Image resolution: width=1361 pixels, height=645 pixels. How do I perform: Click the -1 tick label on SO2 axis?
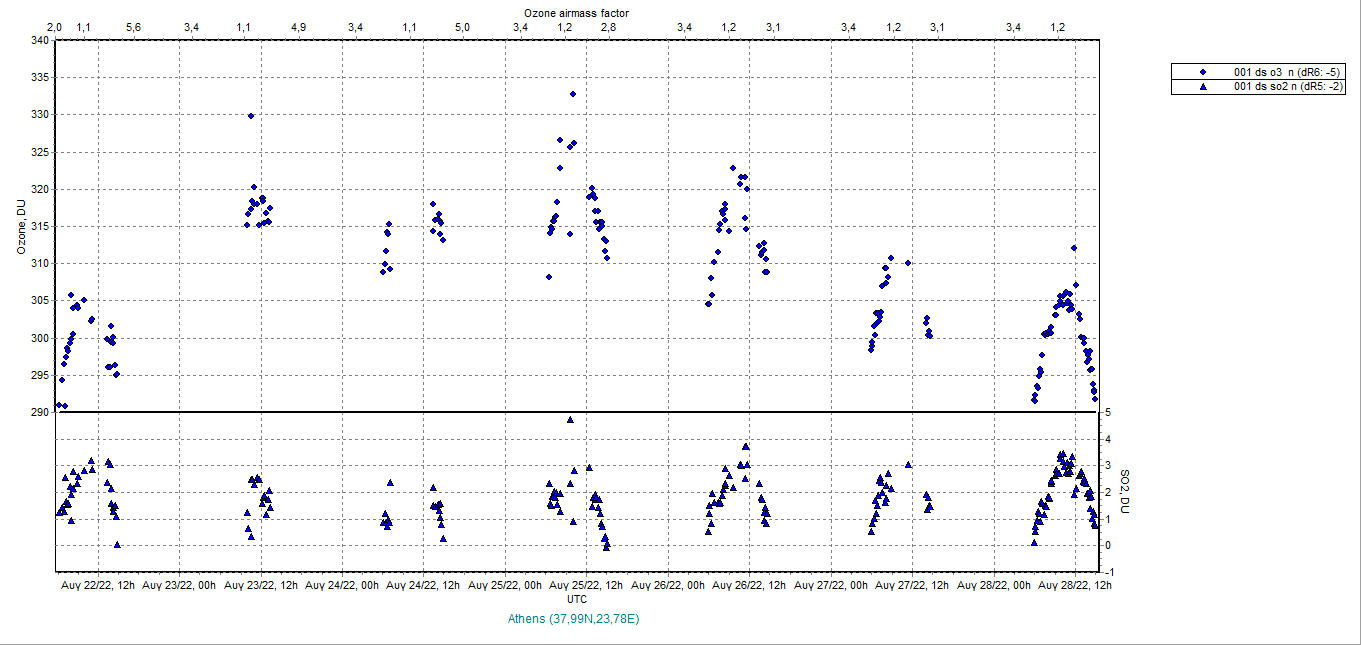1106,572
